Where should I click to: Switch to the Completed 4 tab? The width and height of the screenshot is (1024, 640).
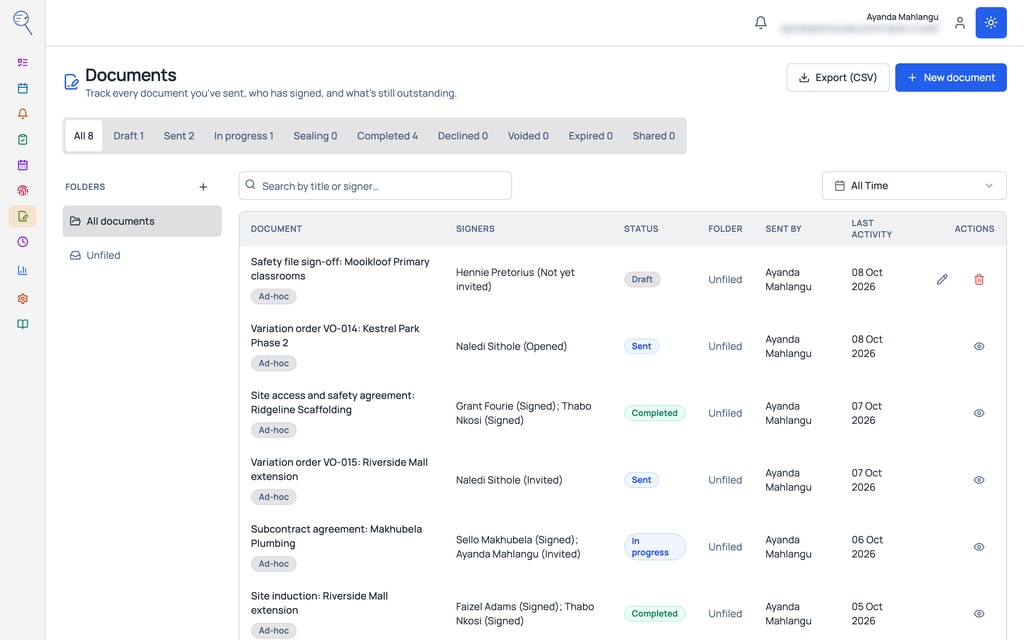(387, 136)
